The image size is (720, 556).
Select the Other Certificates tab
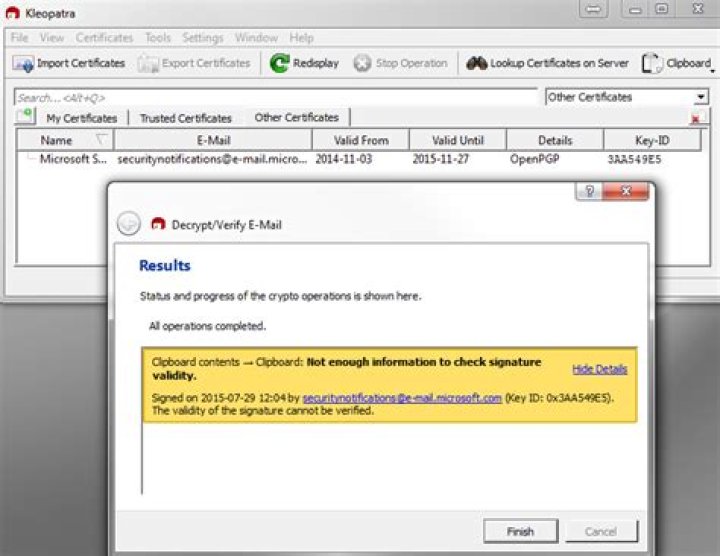tap(297, 118)
